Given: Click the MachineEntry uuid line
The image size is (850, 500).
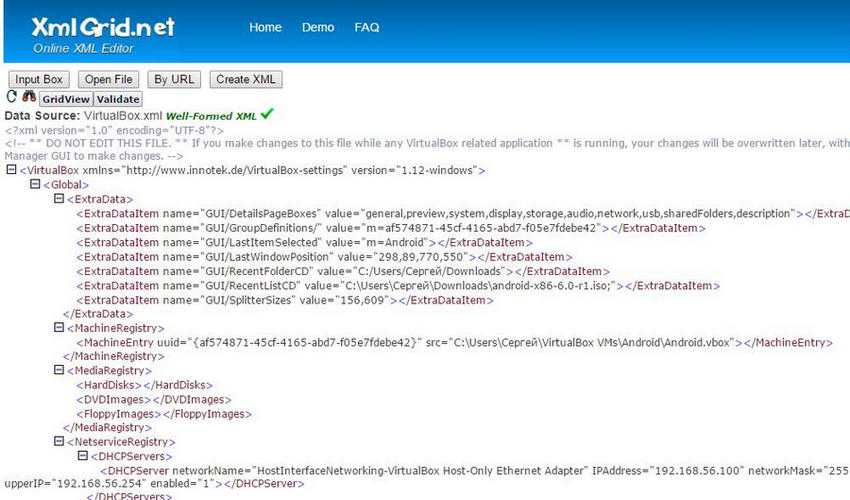Looking at the screenshot, I should point(454,342).
